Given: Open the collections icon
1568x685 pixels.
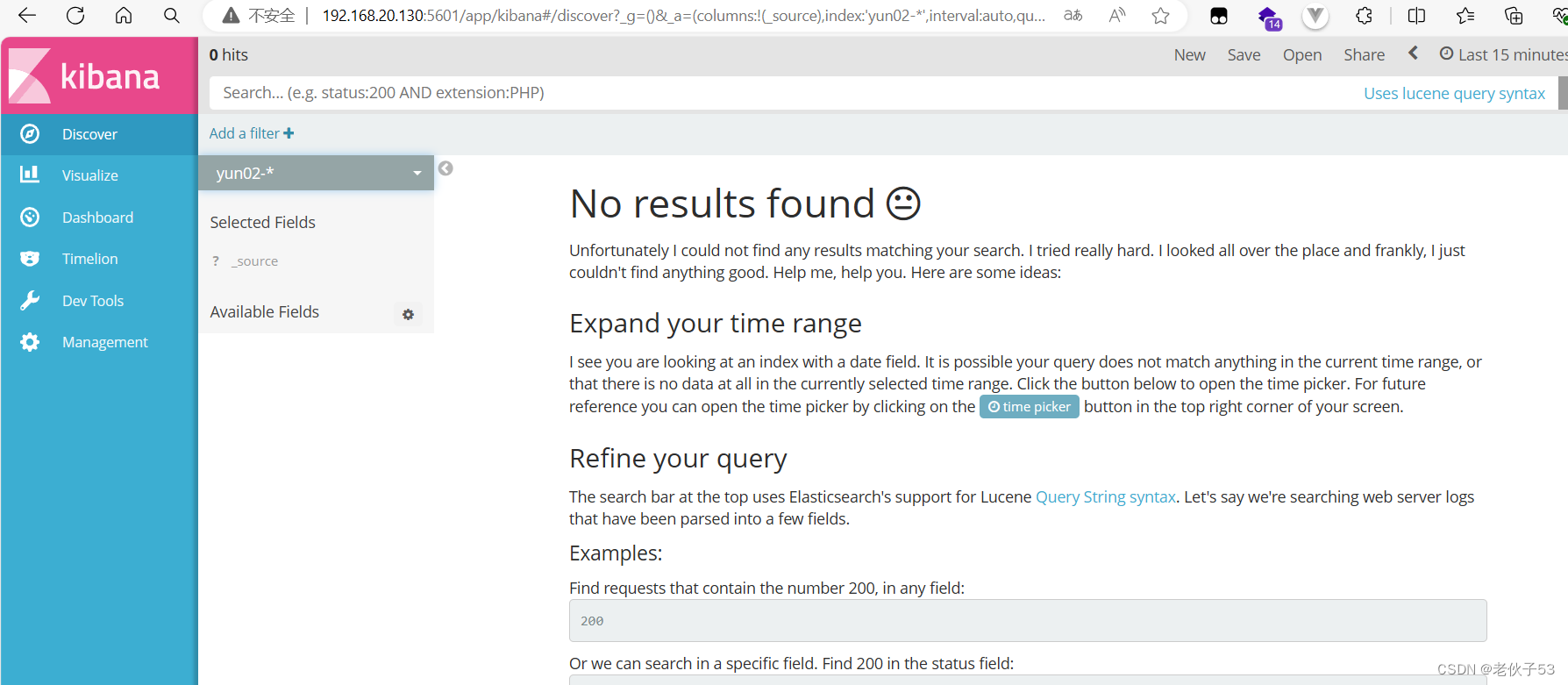Looking at the screenshot, I should (1514, 16).
